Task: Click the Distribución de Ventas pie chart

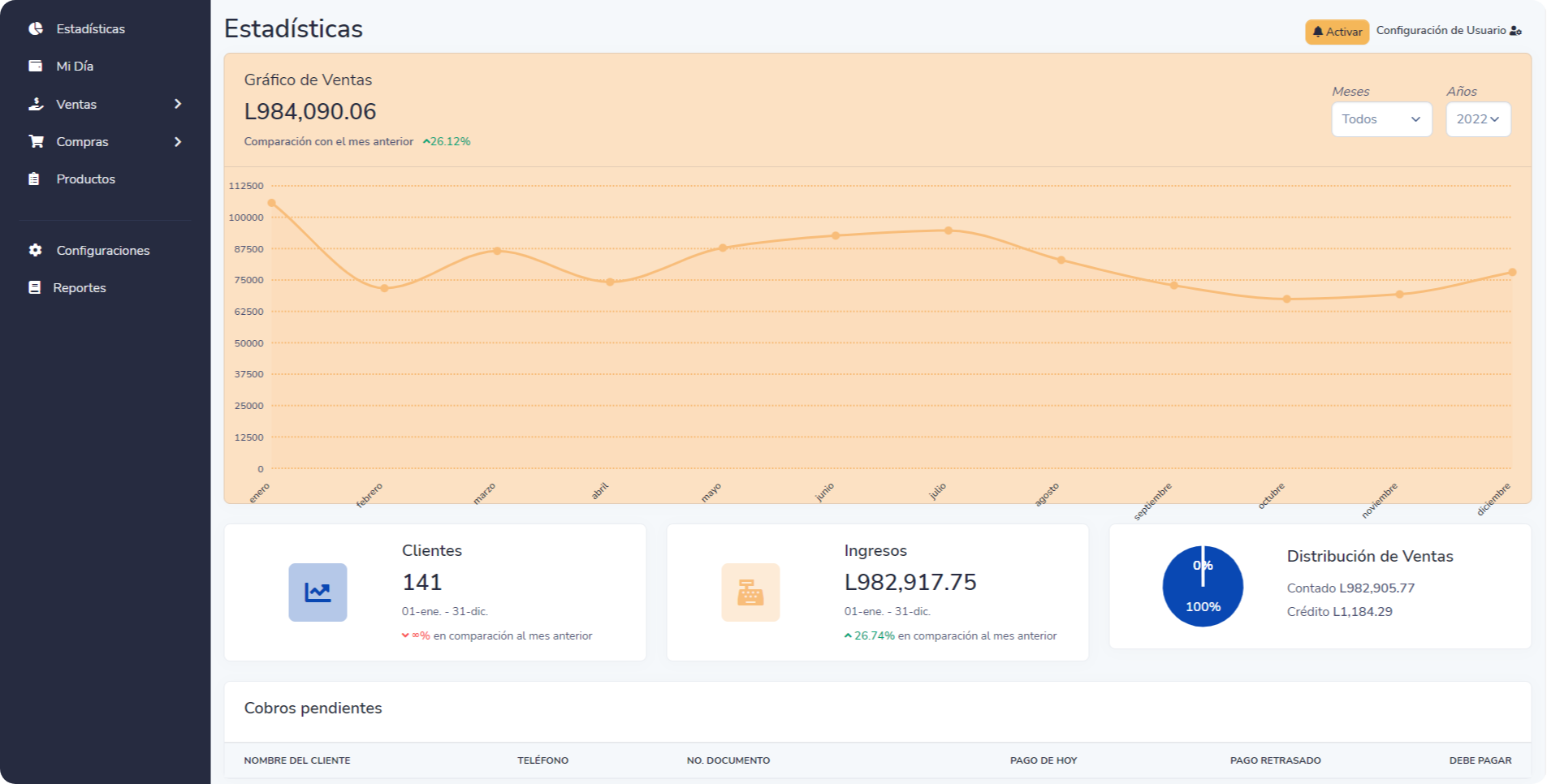Action: coord(1203,586)
